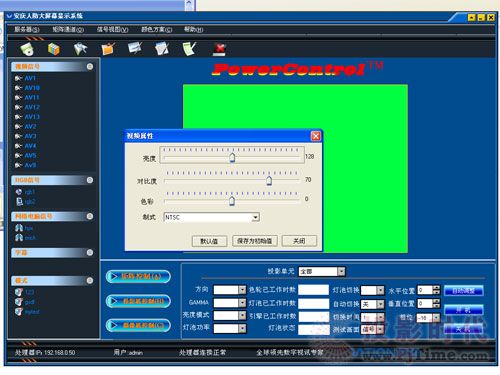Close the 视频属性 dialog with its X
Viewport: 500px width, 375px height.
(316, 136)
